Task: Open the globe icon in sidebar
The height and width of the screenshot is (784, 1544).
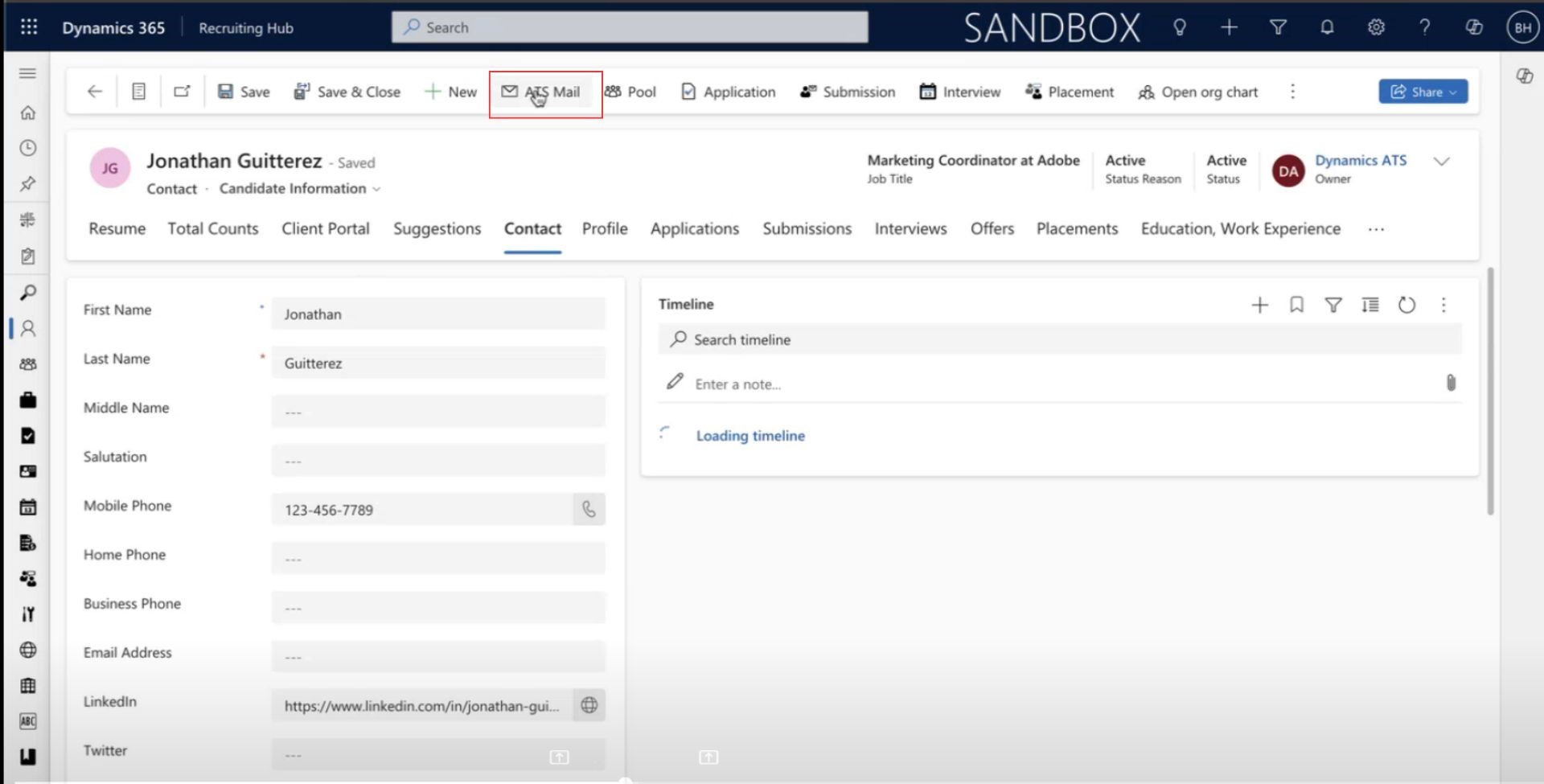Action: pos(27,650)
